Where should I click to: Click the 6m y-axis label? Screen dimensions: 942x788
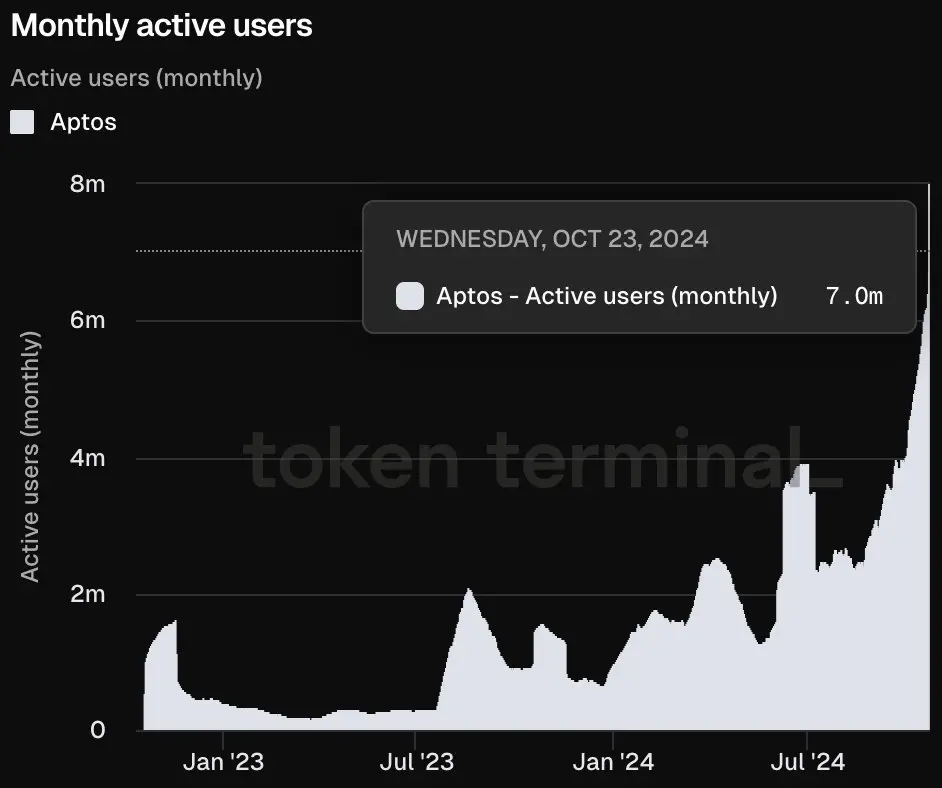[x=87, y=321]
